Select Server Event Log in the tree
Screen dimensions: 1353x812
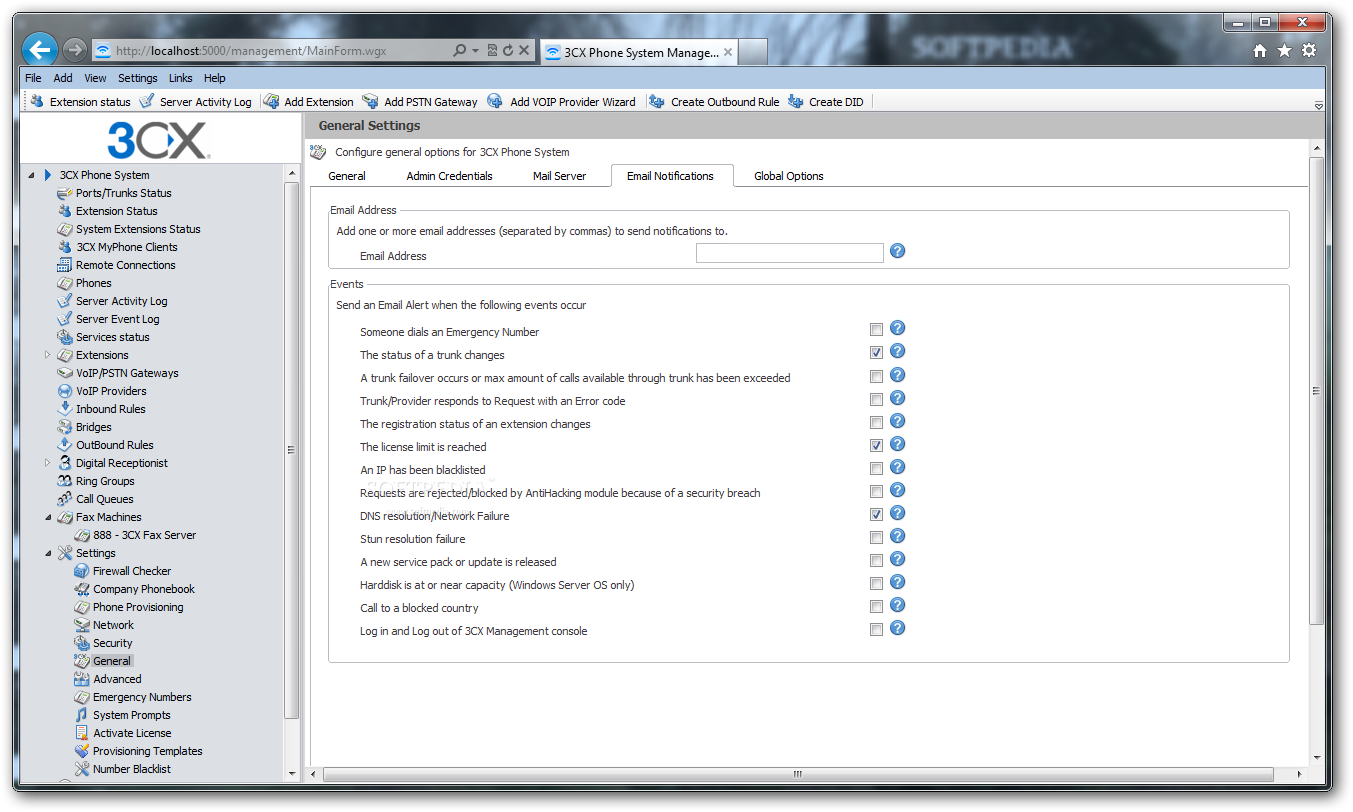[x=118, y=319]
